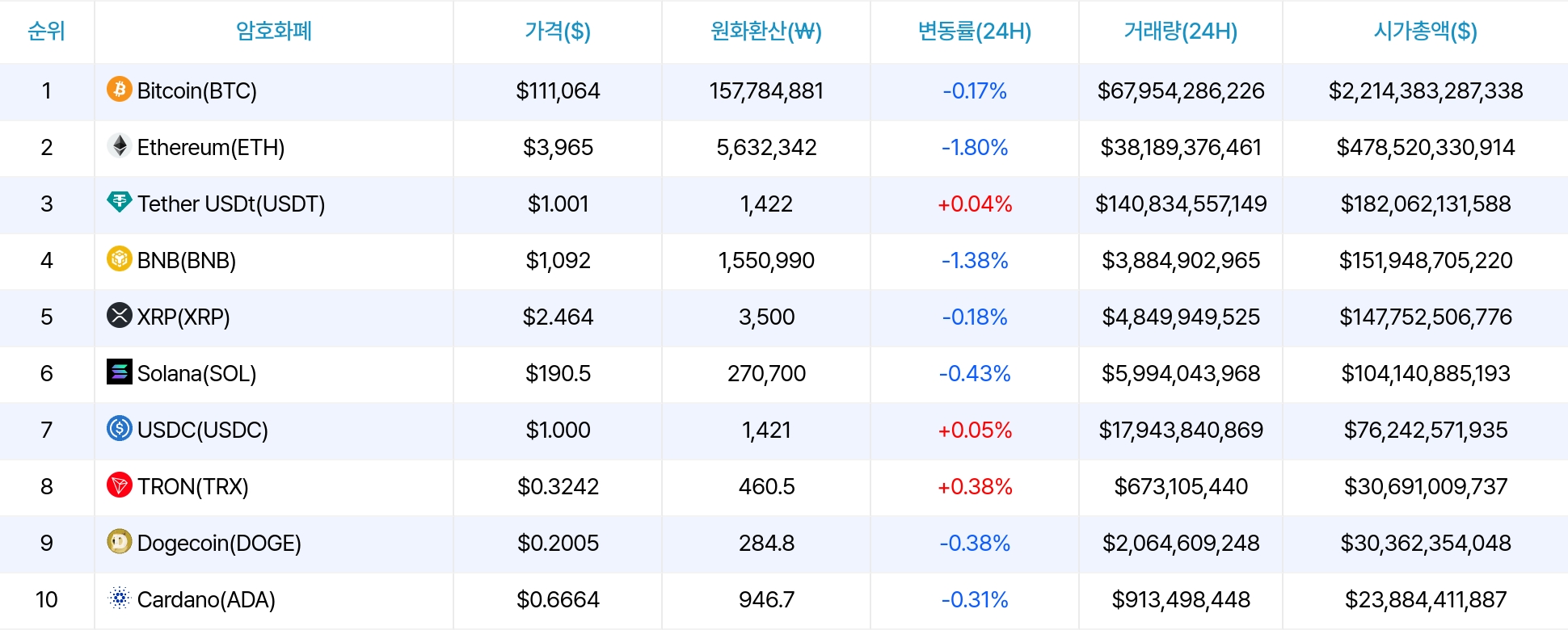Click the XRP black circle icon

coord(120,315)
